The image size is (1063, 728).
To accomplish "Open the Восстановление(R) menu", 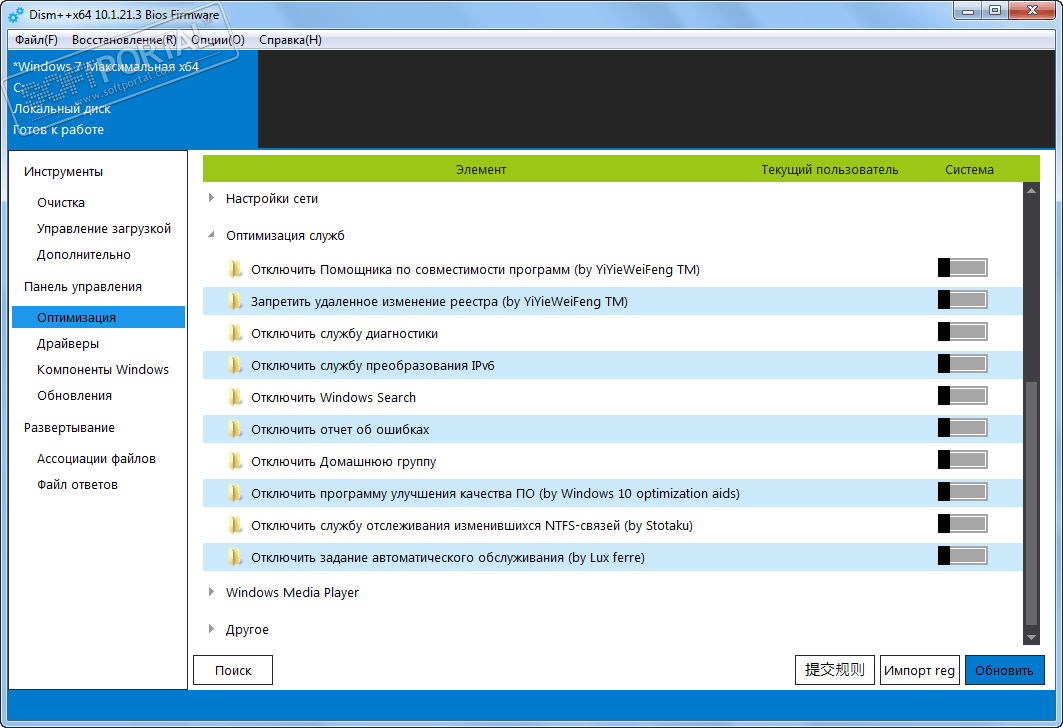I will pyautogui.click(x=124, y=40).
